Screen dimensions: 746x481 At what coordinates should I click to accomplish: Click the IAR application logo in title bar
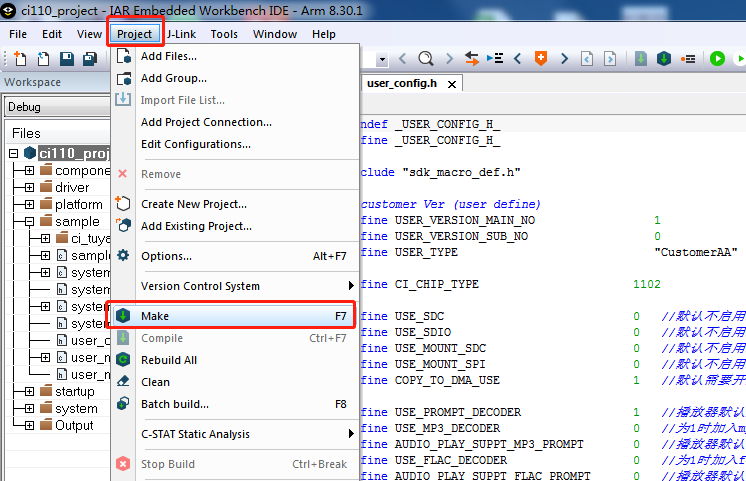8,10
